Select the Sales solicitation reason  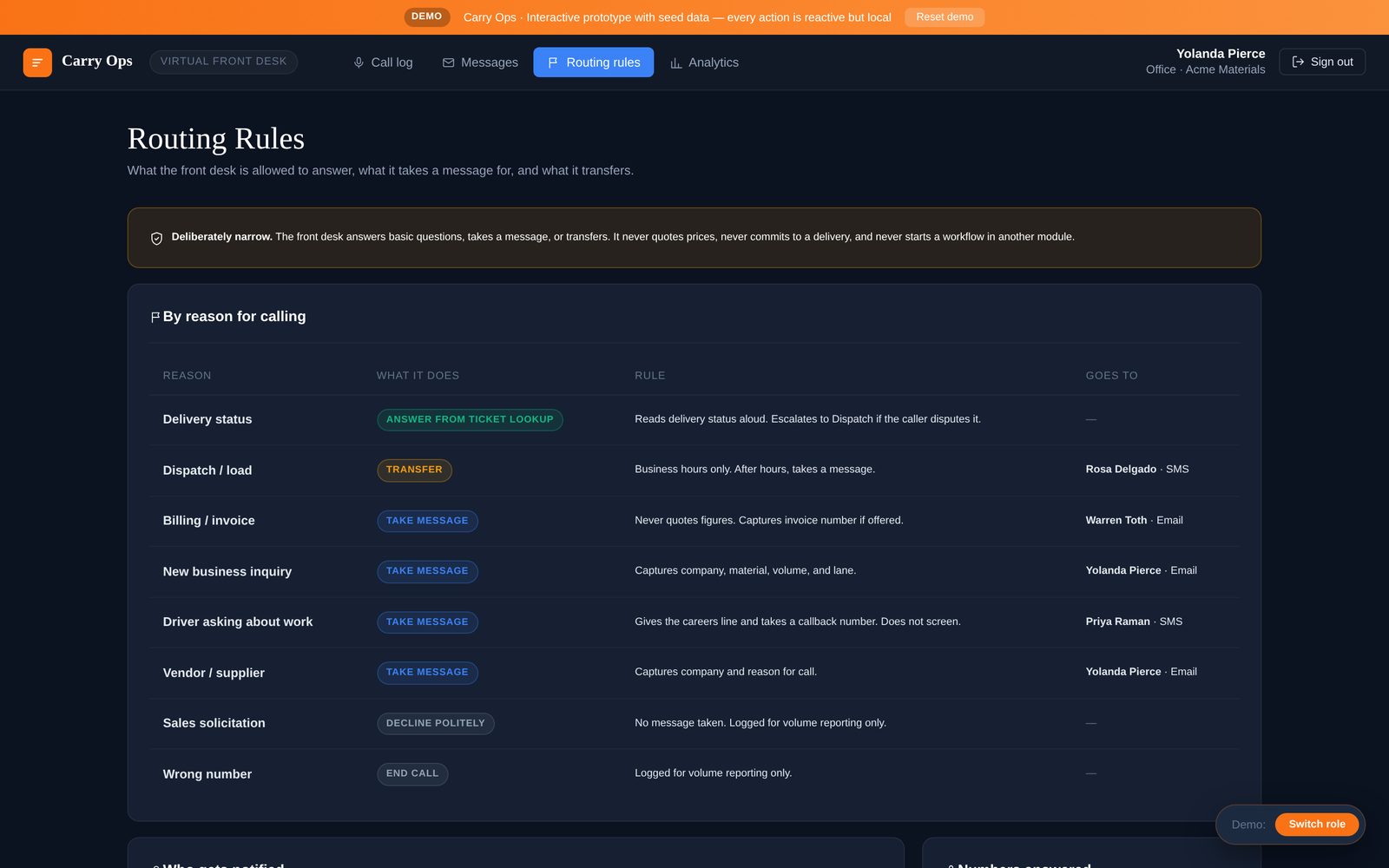tap(214, 723)
